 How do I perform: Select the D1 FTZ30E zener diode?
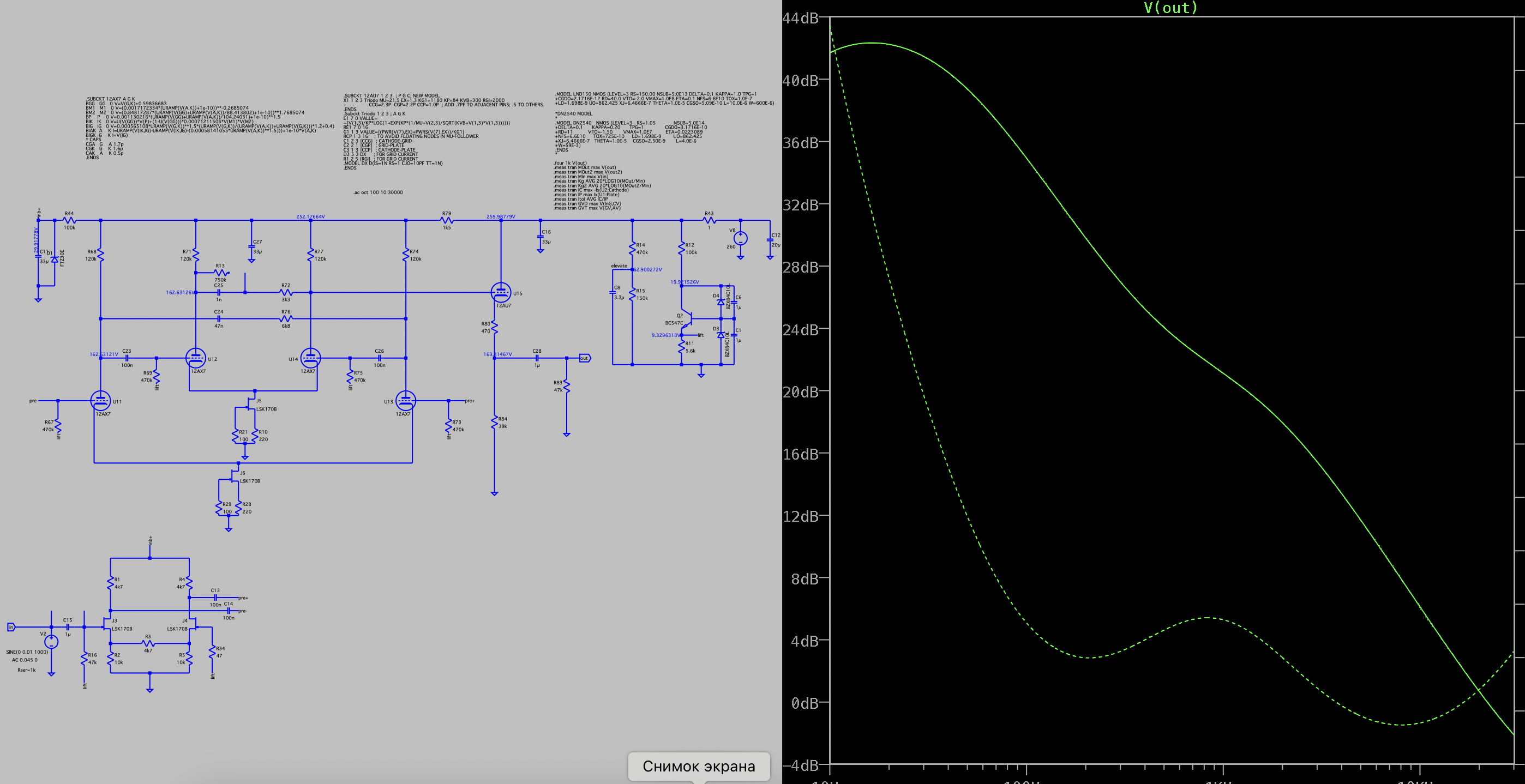[x=55, y=258]
